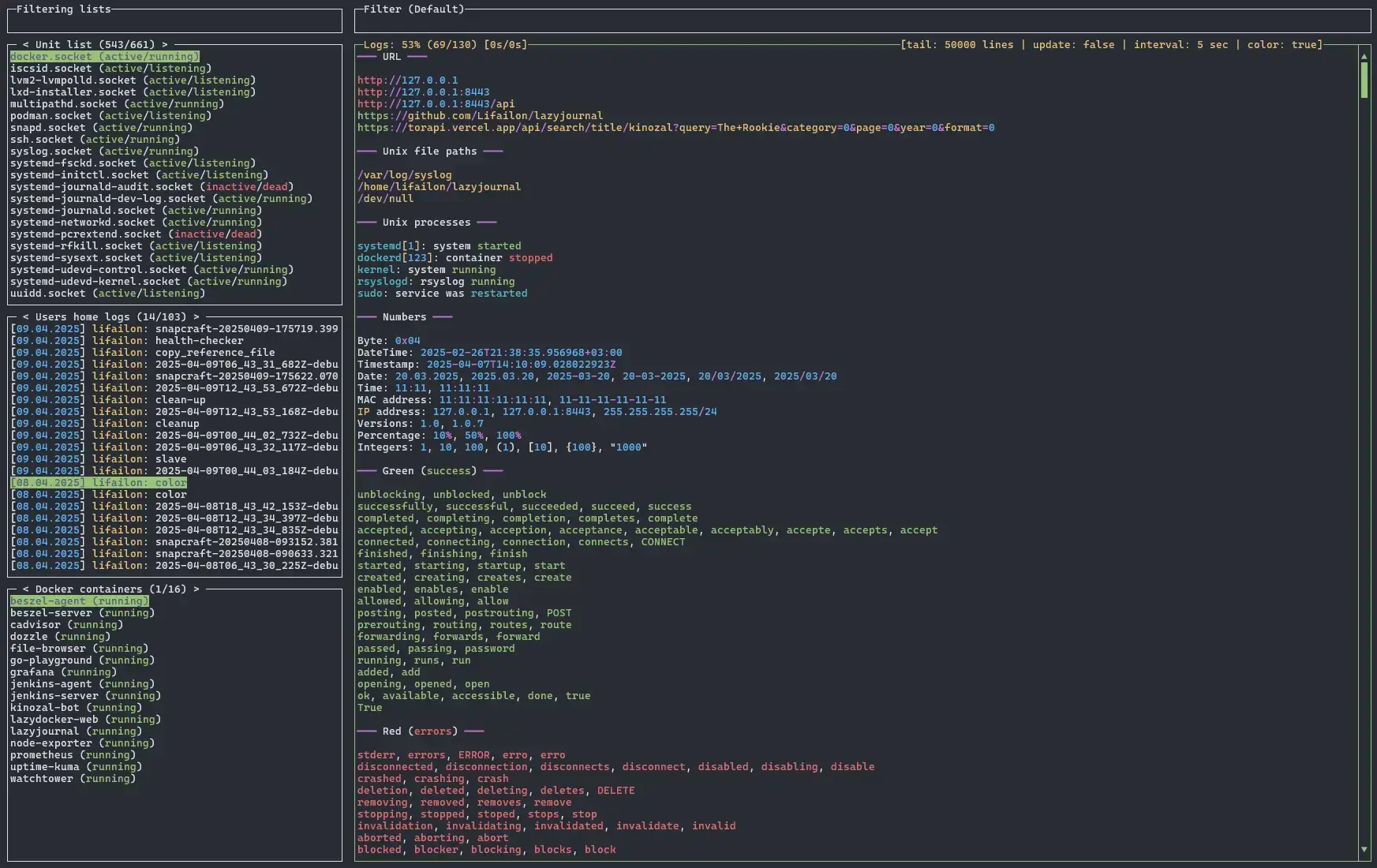Select lazydocker-web container
1377x868 pixels.
[86, 720]
